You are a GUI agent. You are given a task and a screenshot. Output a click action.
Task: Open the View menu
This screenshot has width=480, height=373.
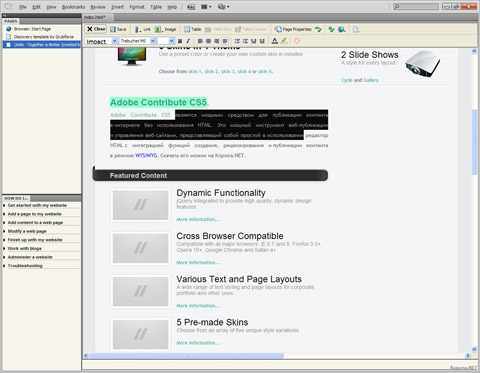point(51,7)
